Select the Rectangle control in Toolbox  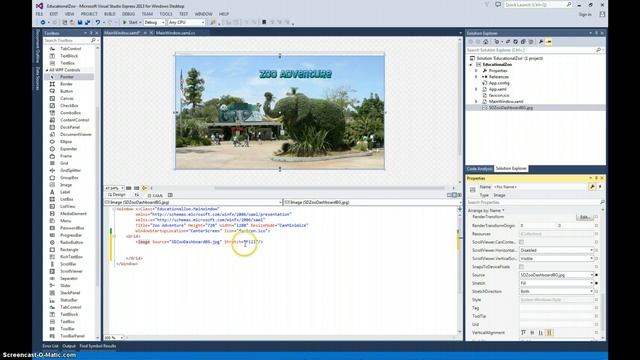pyautogui.click(x=69, y=249)
